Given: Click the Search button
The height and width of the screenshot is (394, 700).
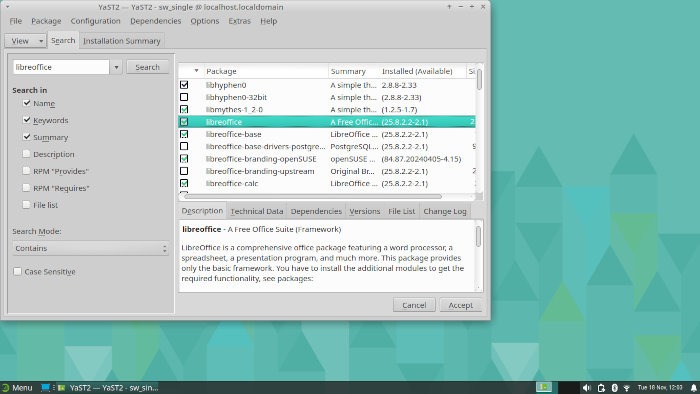Looking at the screenshot, I should (x=147, y=67).
